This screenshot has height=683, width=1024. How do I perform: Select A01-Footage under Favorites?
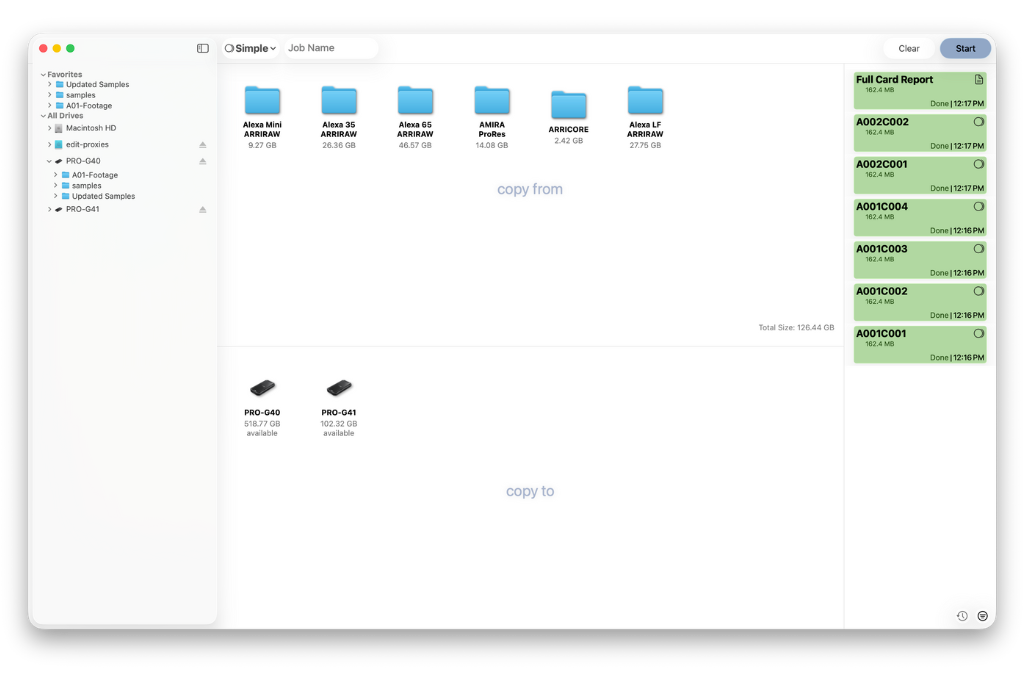89,106
